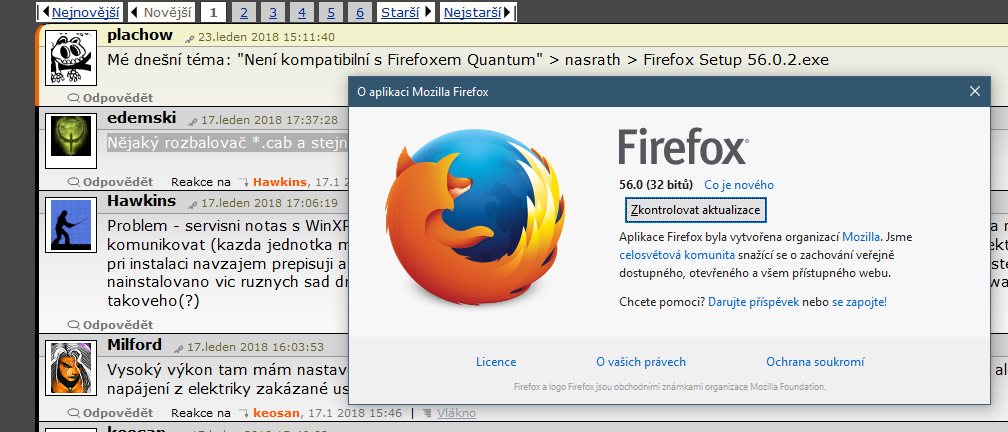
Task: Reply to Milford's post via Odpovědět
Action: 111,413
